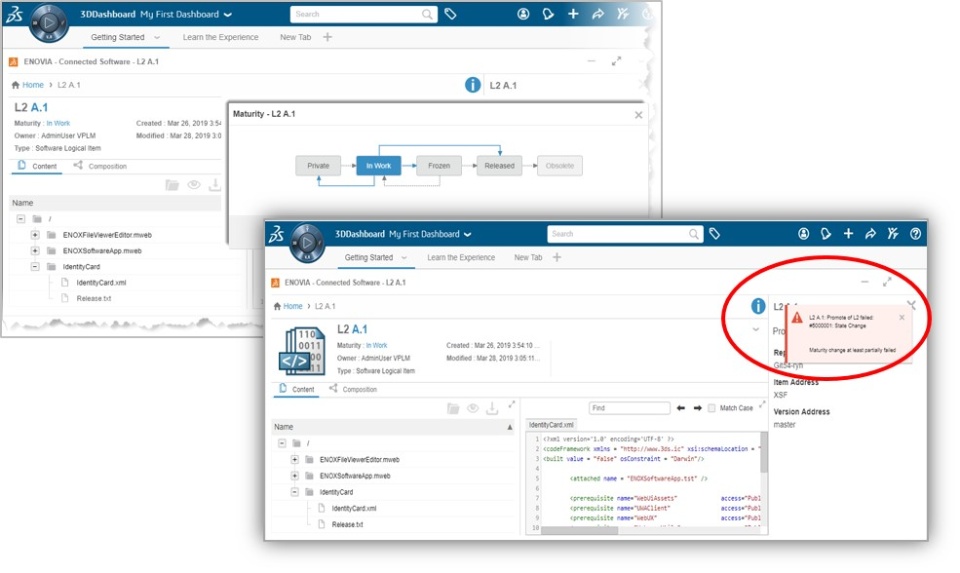This screenshot has width=960, height=573.
Task: Sort by Name column header in front window
Action: [x=393, y=427]
